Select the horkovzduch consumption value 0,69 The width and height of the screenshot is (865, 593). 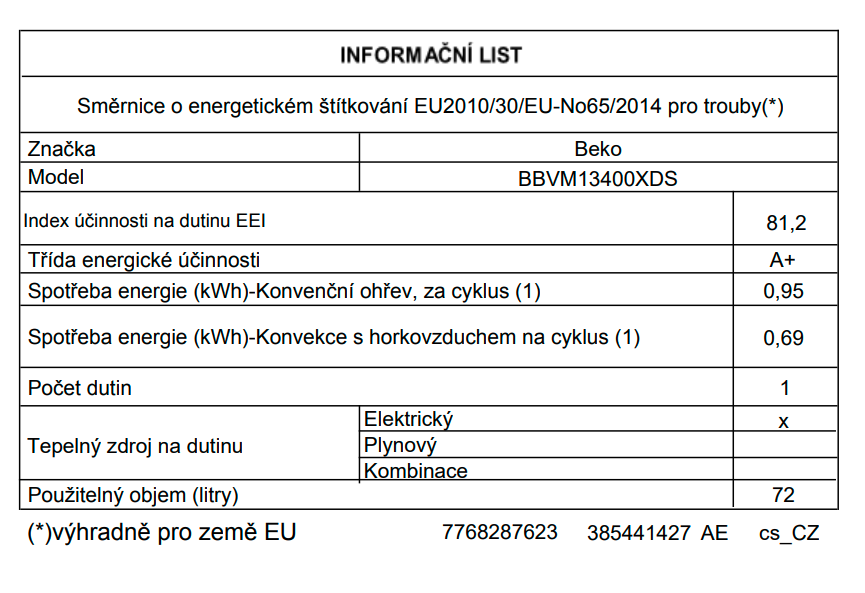(784, 338)
